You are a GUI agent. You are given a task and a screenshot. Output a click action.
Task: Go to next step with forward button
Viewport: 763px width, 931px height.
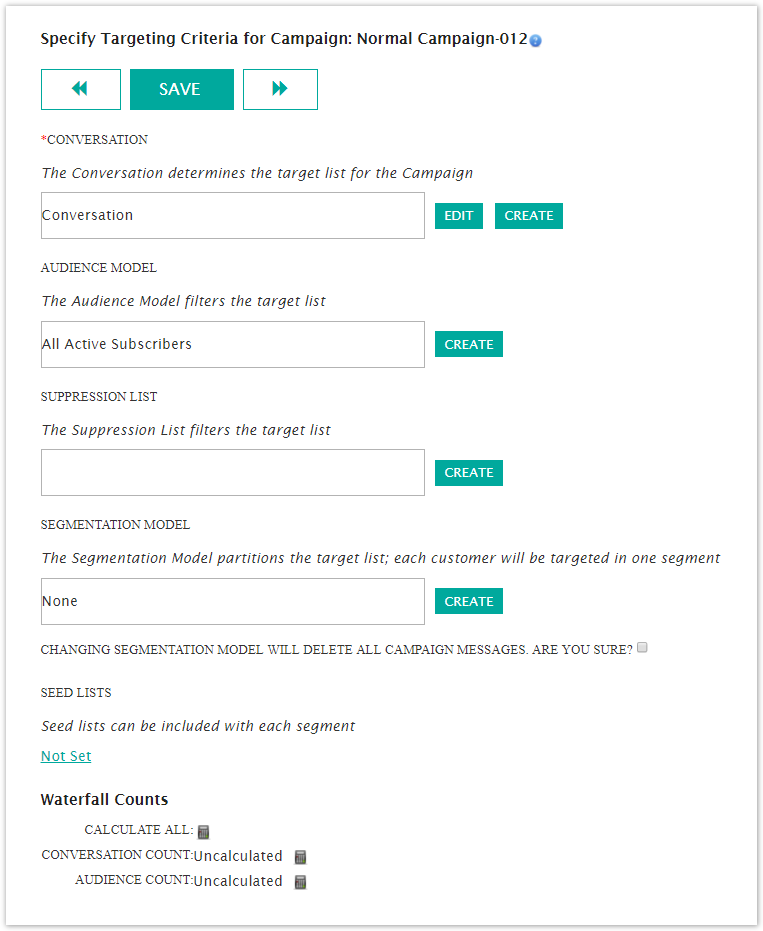(x=280, y=89)
